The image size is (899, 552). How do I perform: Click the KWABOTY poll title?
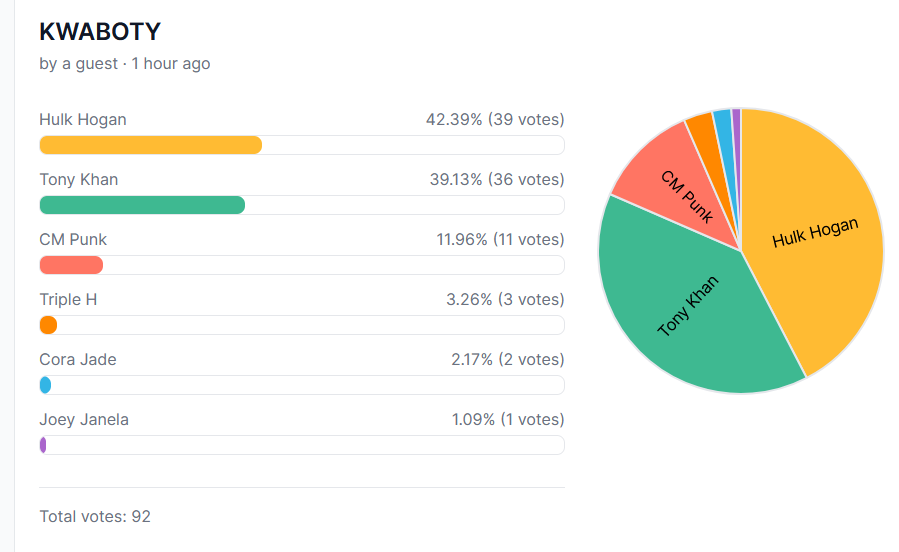coord(99,32)
